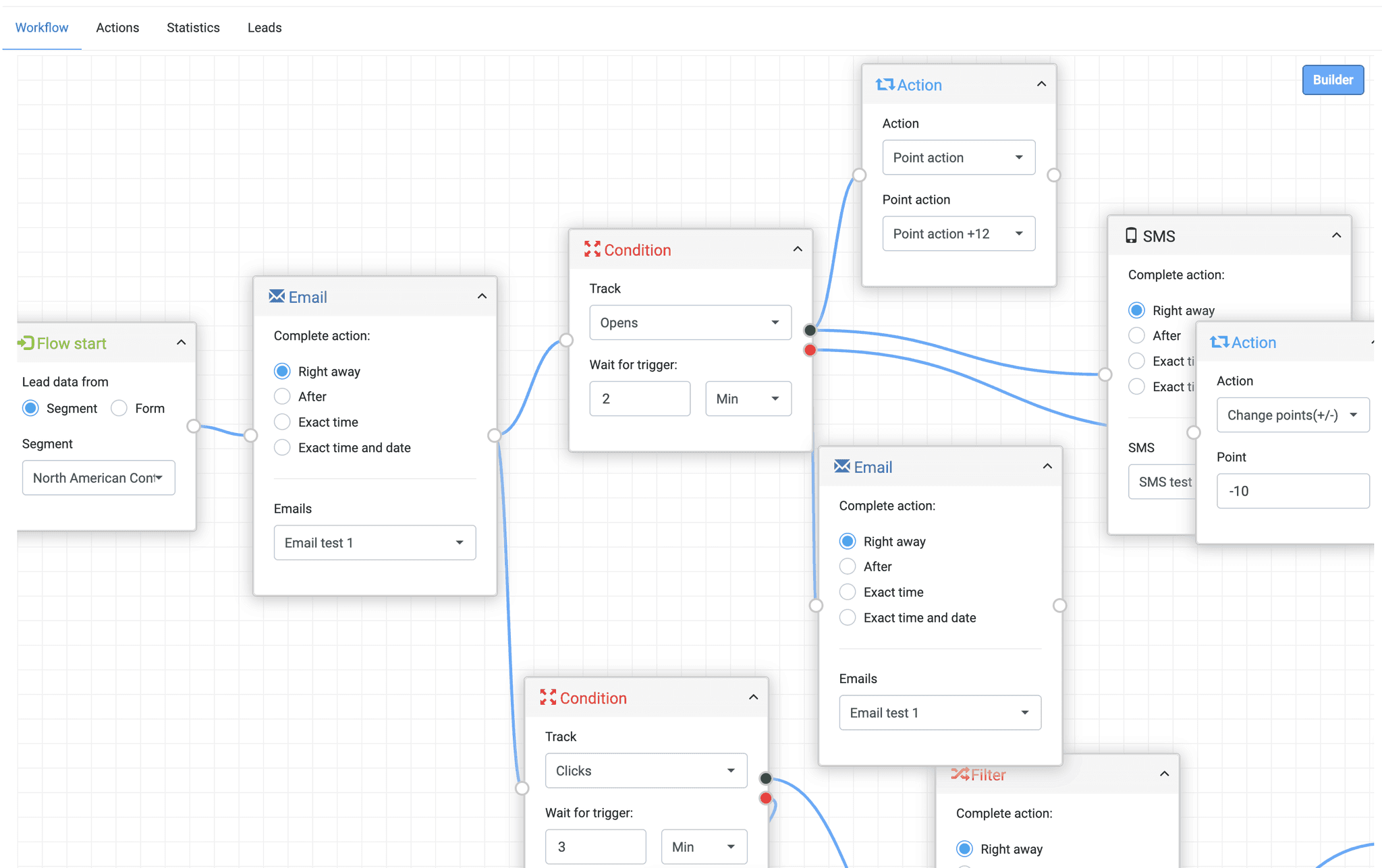Collapse the Filter node
Image resolution: width=1382 pixels, height=868 pixels.
tap(1164, 774)
